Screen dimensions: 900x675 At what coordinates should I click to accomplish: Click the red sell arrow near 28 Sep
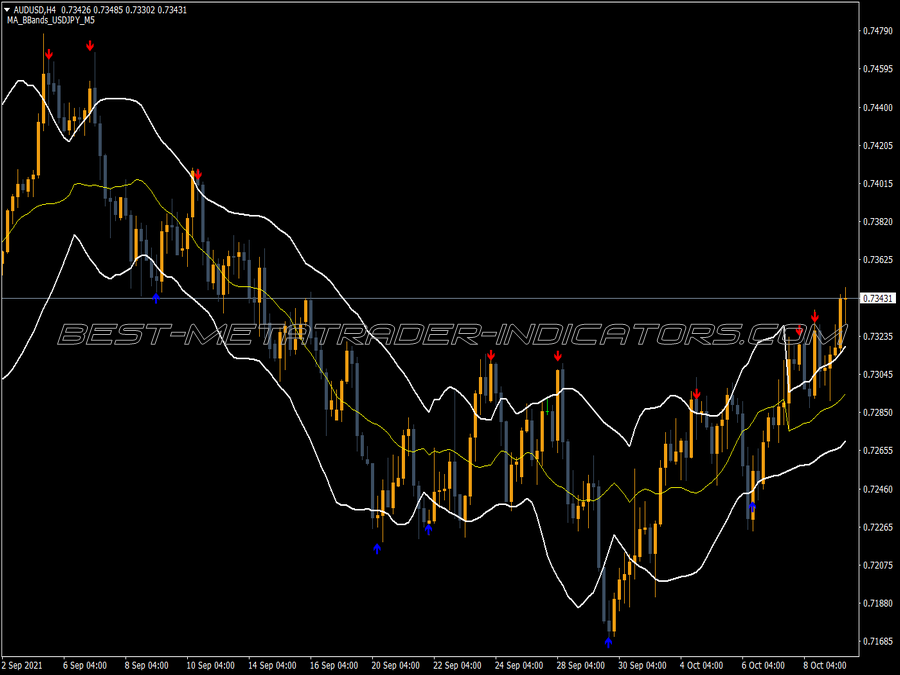[558, 356]
